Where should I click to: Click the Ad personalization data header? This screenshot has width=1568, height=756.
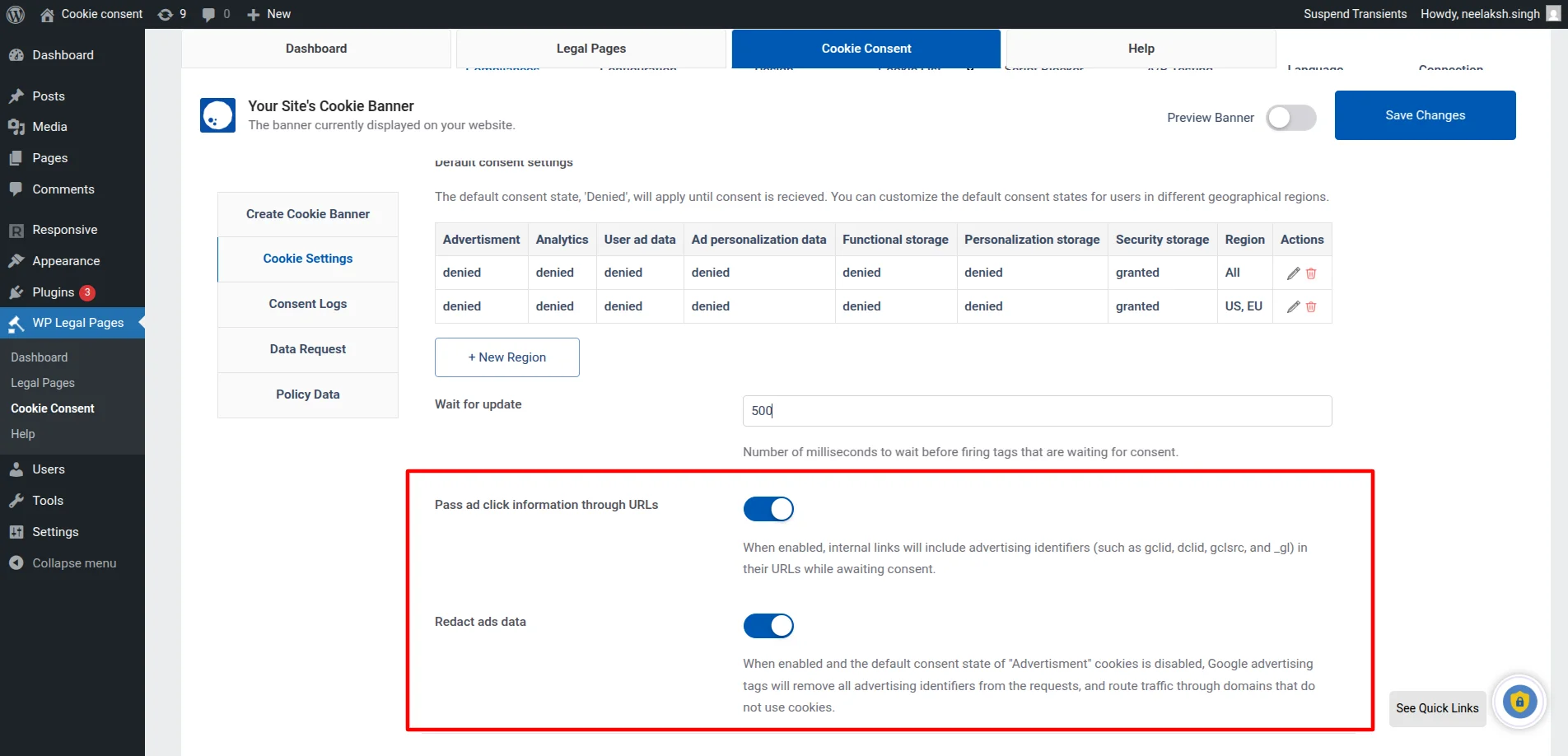pos(759,240)
